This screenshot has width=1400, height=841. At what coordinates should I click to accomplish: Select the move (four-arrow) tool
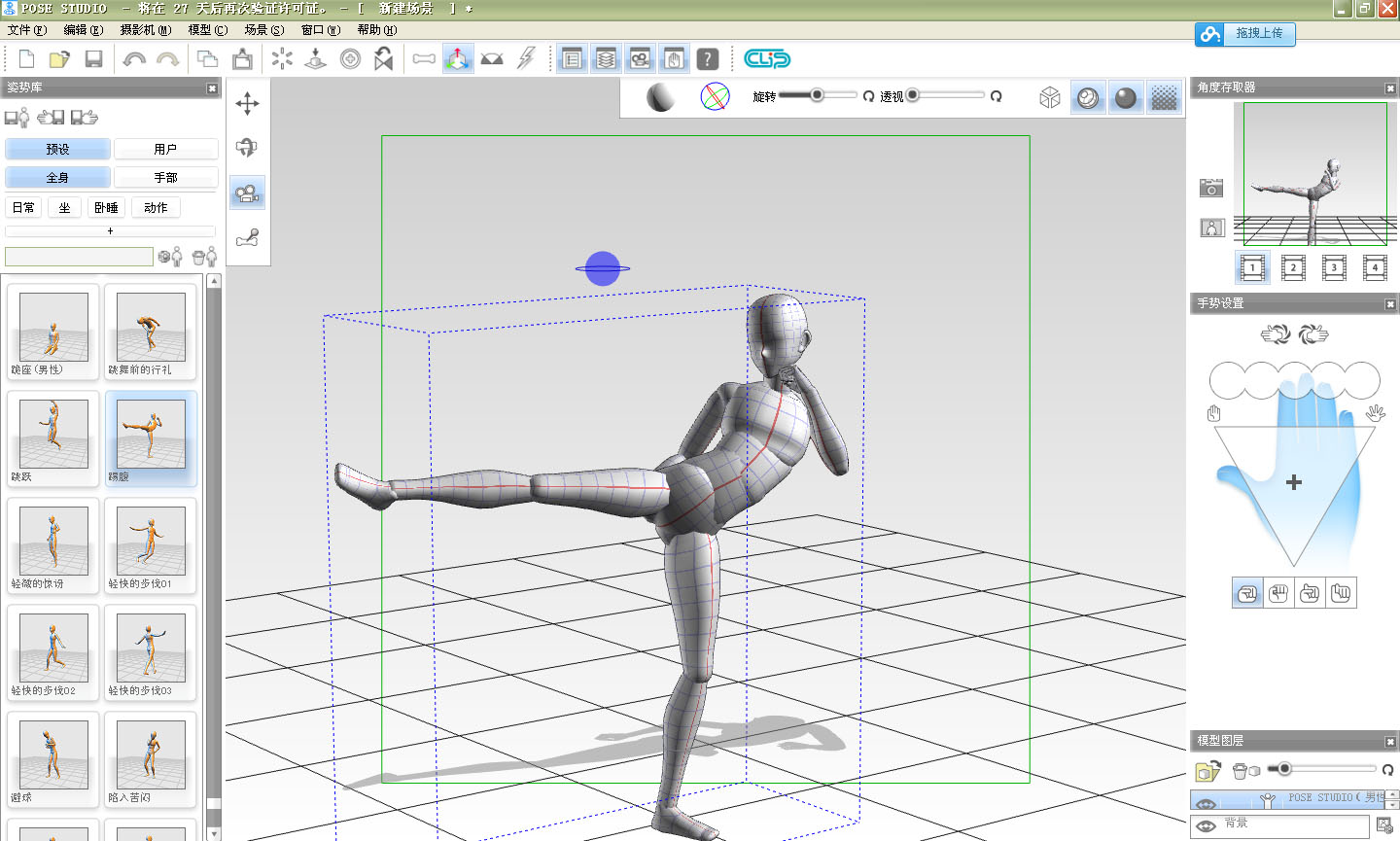[x=247, y=103]
